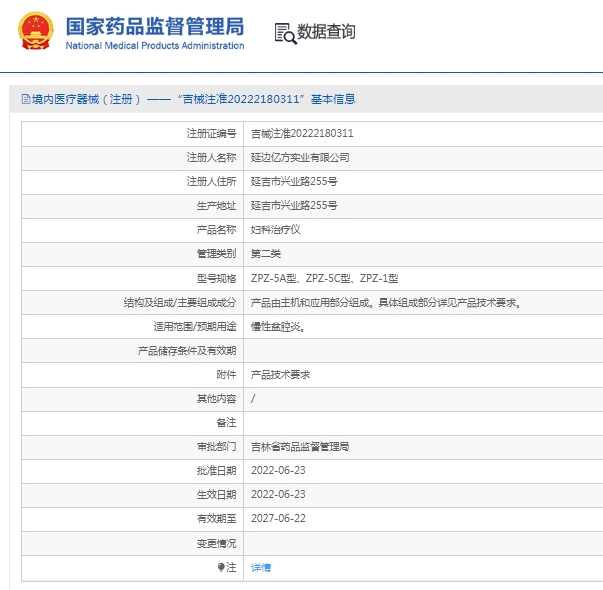Screen dimensions: 603x590
Task: Click the 注册人住所 label
Action: [212, 181]
